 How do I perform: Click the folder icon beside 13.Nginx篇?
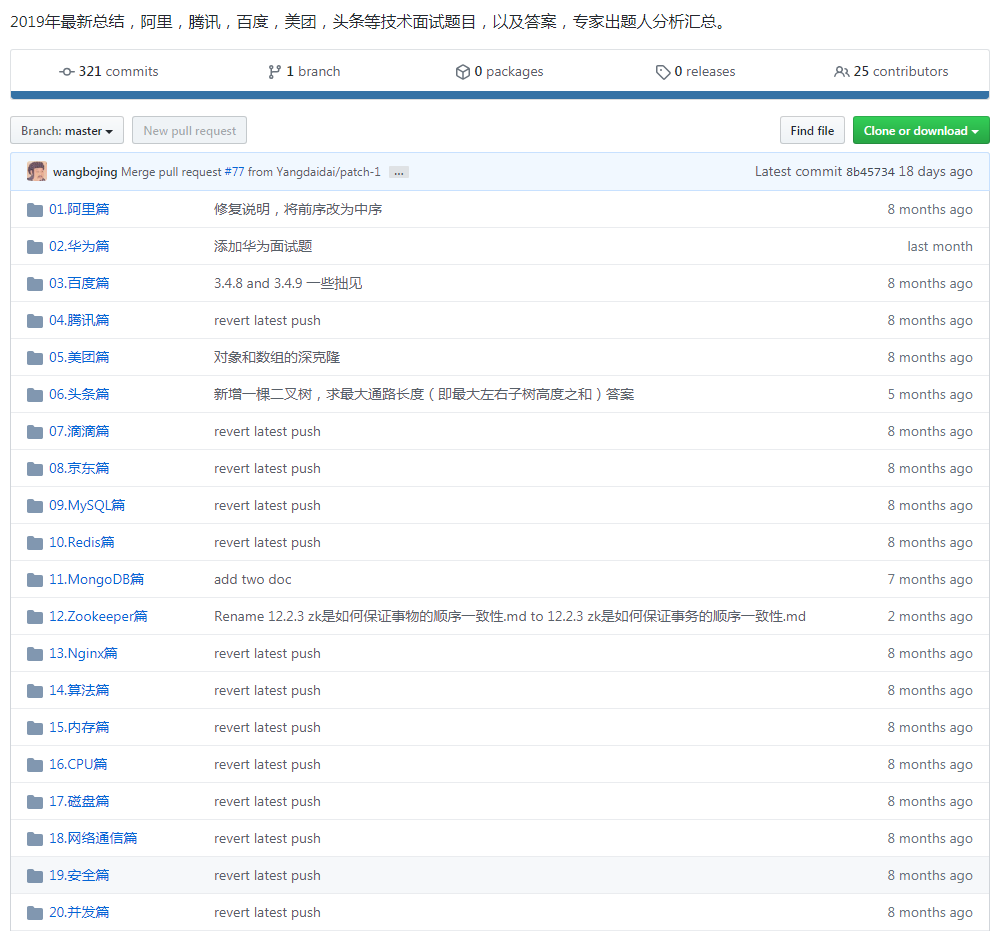pos(35,654)
